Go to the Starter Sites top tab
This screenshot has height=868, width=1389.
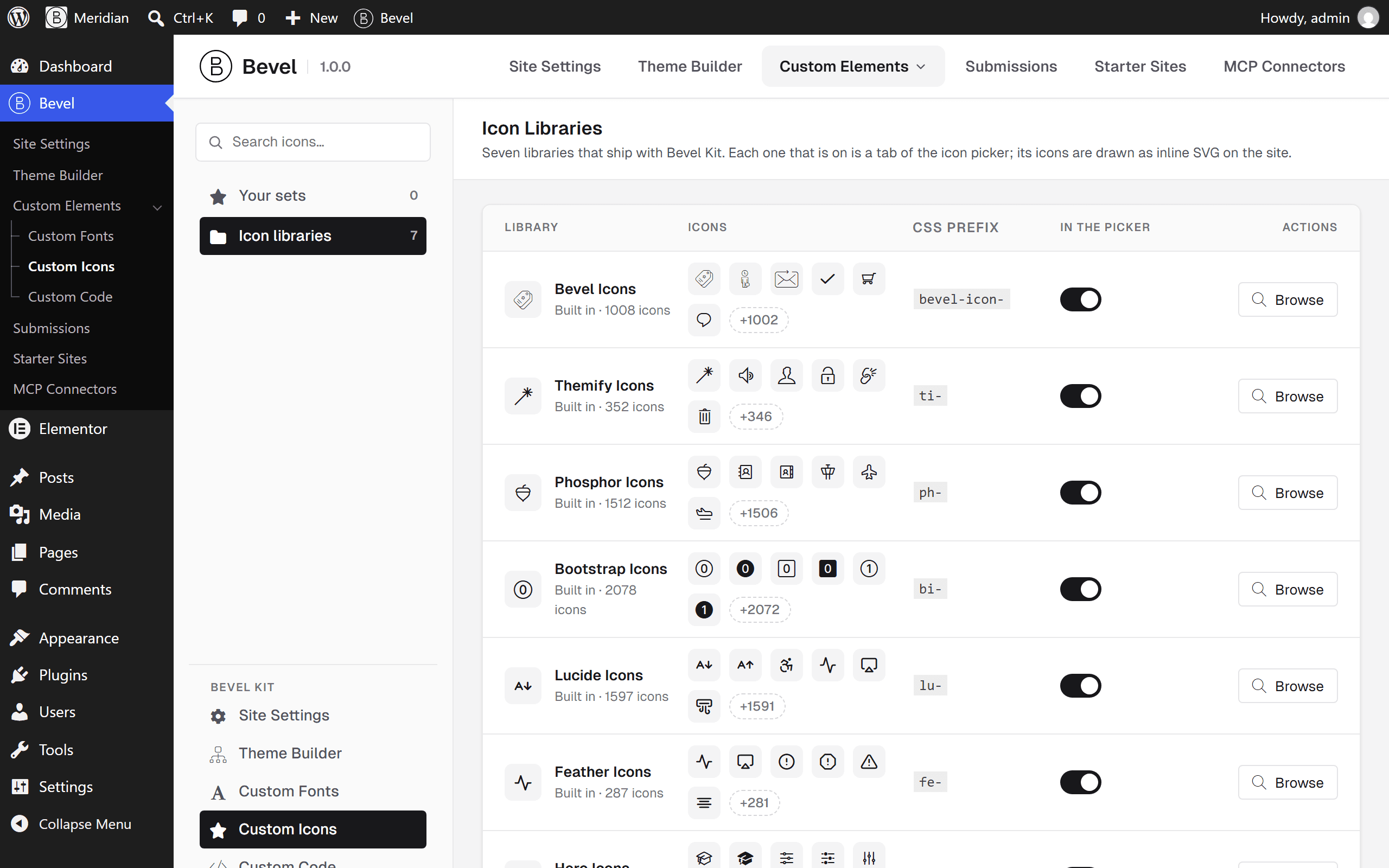coord(1140,67)
